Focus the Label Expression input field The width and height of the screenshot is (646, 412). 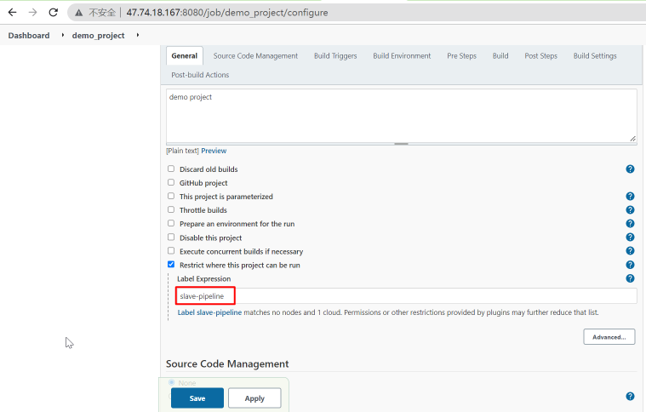406,296
